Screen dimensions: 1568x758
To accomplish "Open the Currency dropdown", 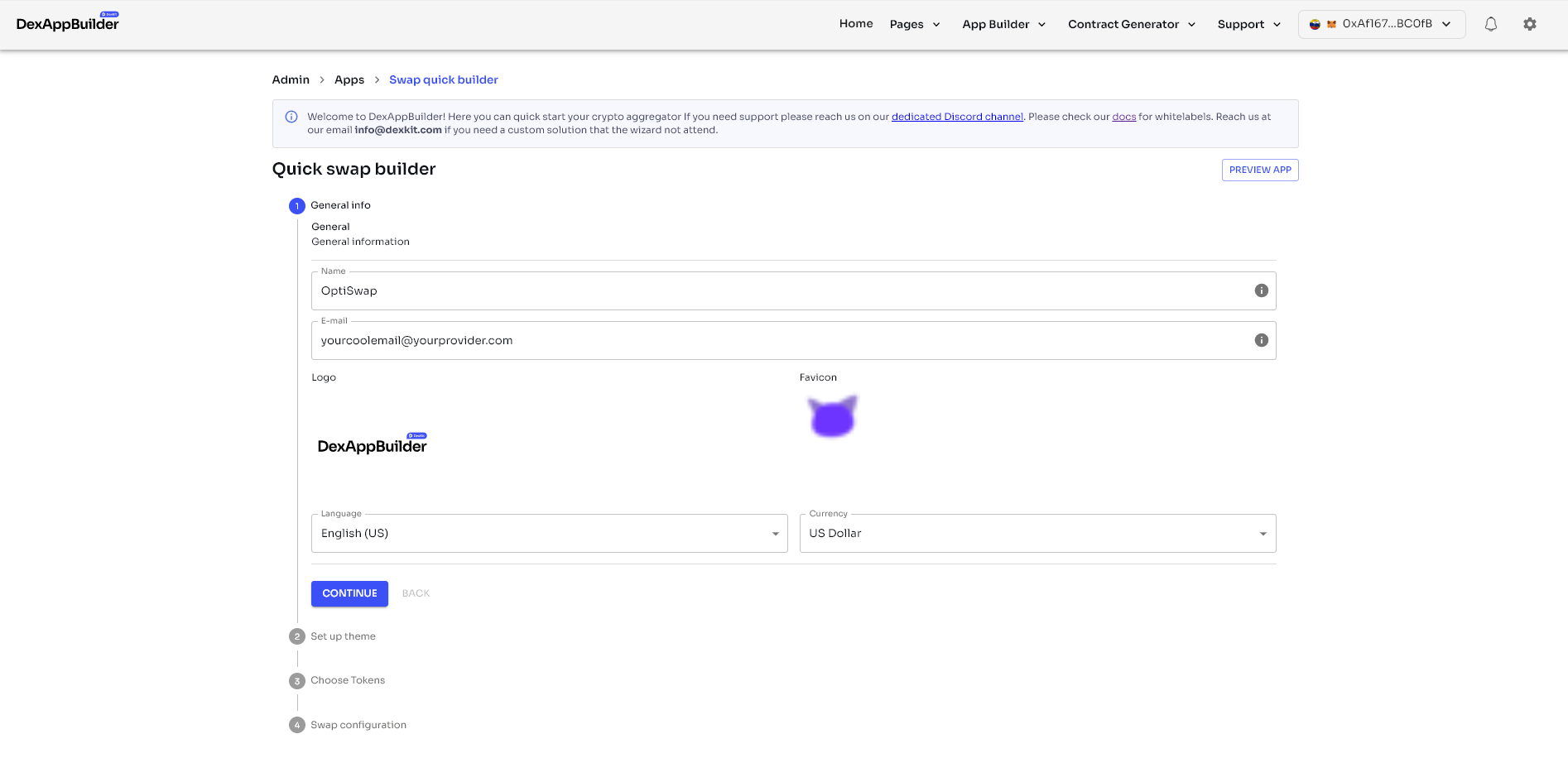I will (x=1037, y=534).
